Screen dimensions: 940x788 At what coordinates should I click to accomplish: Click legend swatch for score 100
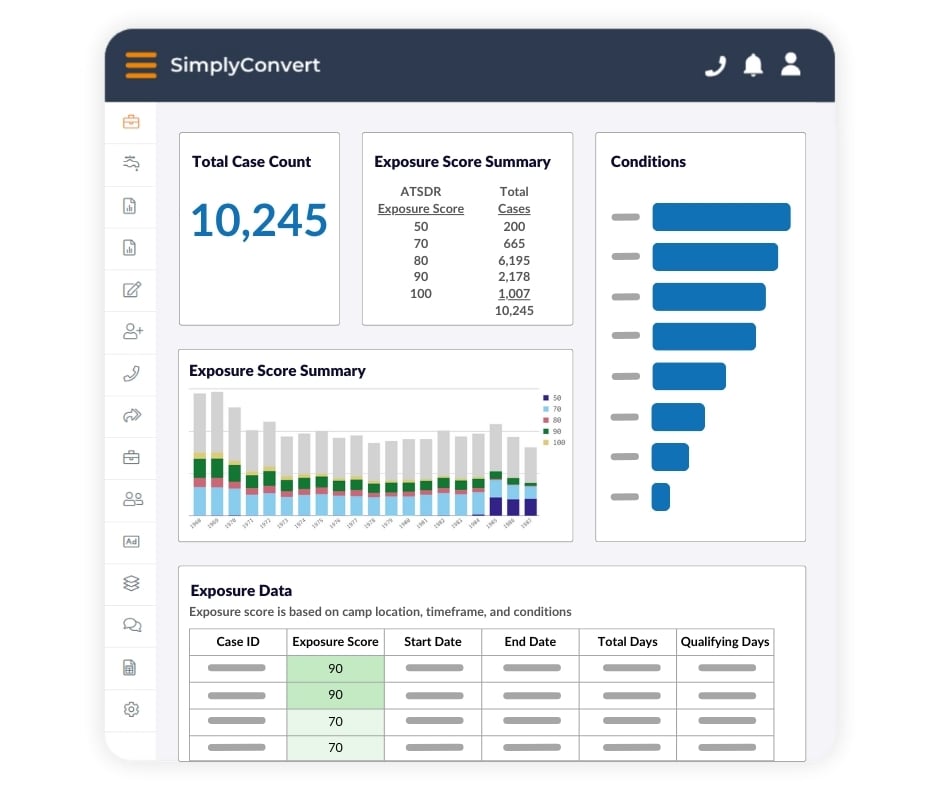(x=546, y=443)
